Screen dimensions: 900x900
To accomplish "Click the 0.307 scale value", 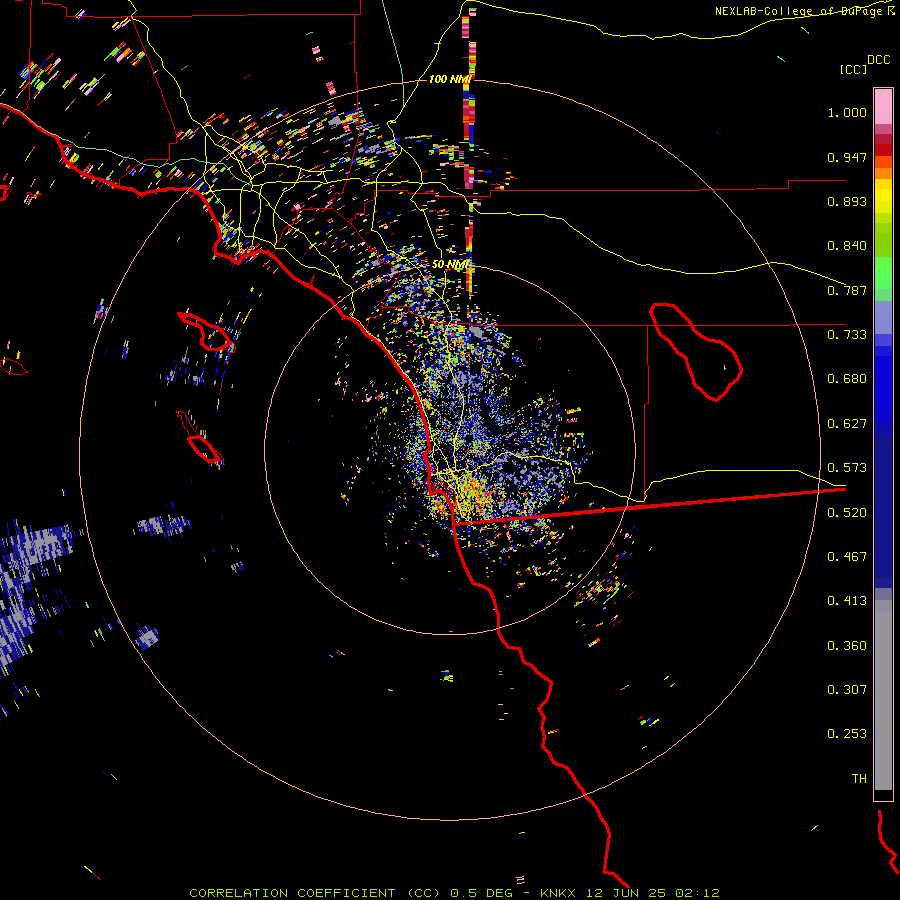I will tap(847, 690).
